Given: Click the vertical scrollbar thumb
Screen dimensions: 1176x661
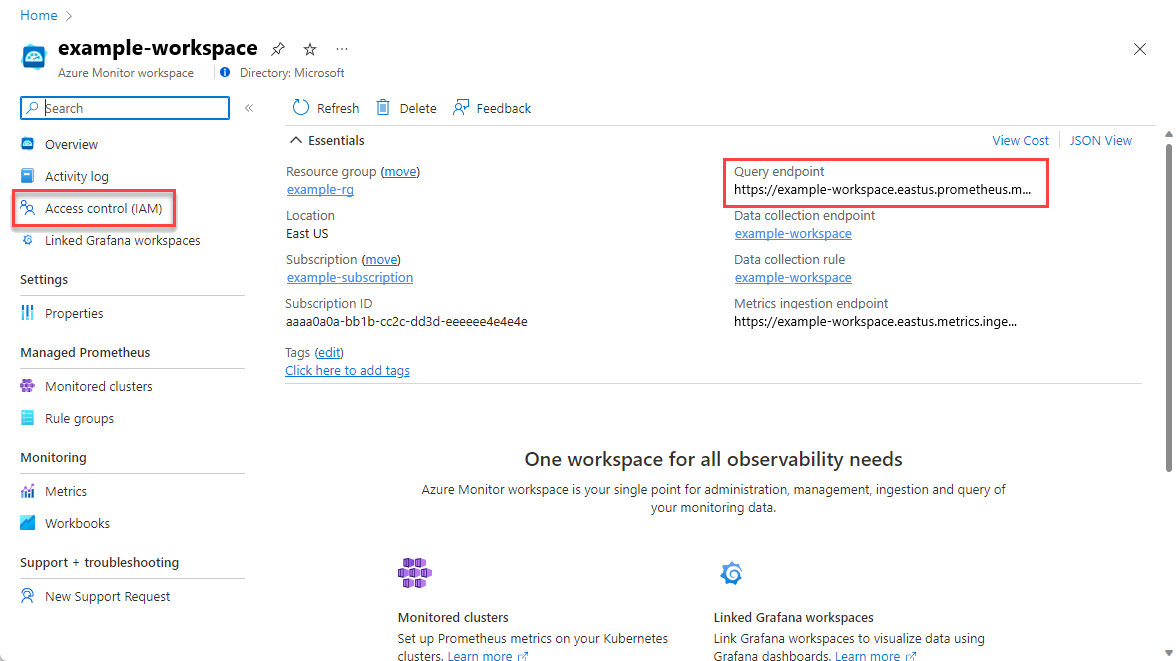Looking at the screenshot, I should point(1168,308).
